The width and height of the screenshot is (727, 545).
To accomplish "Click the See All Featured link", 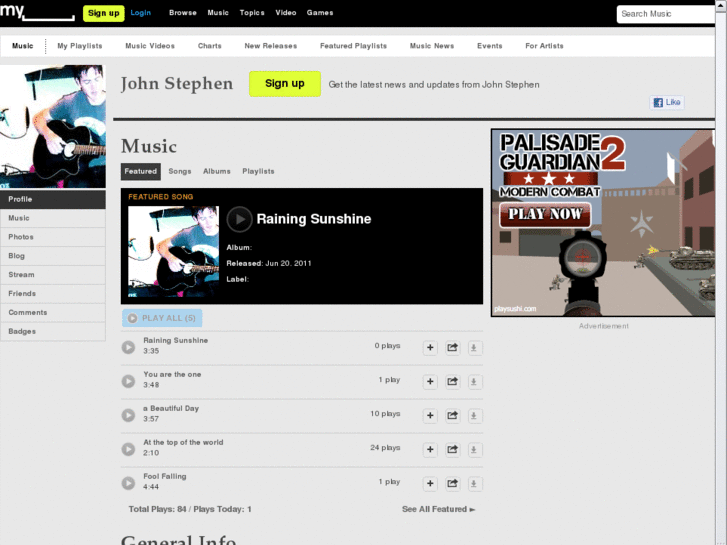I will coord(438,509).
